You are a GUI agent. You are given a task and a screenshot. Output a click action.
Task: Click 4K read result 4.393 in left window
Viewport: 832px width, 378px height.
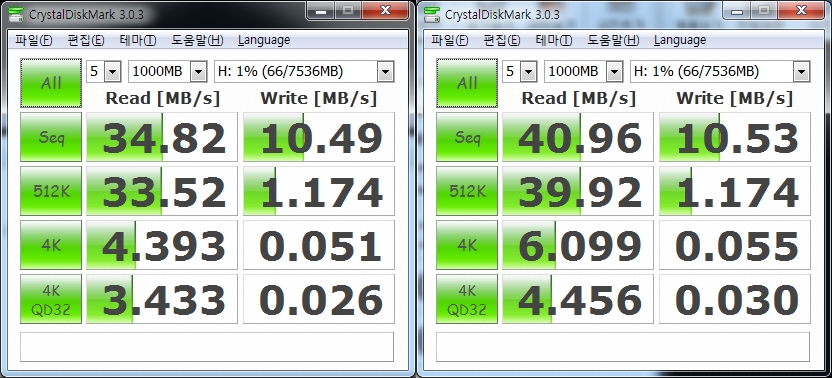pyautogui.click(x=162, y=245)
